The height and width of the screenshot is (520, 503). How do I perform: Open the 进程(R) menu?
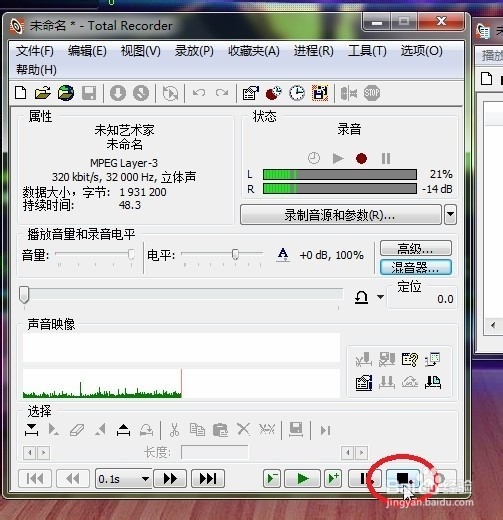(314, 51)
